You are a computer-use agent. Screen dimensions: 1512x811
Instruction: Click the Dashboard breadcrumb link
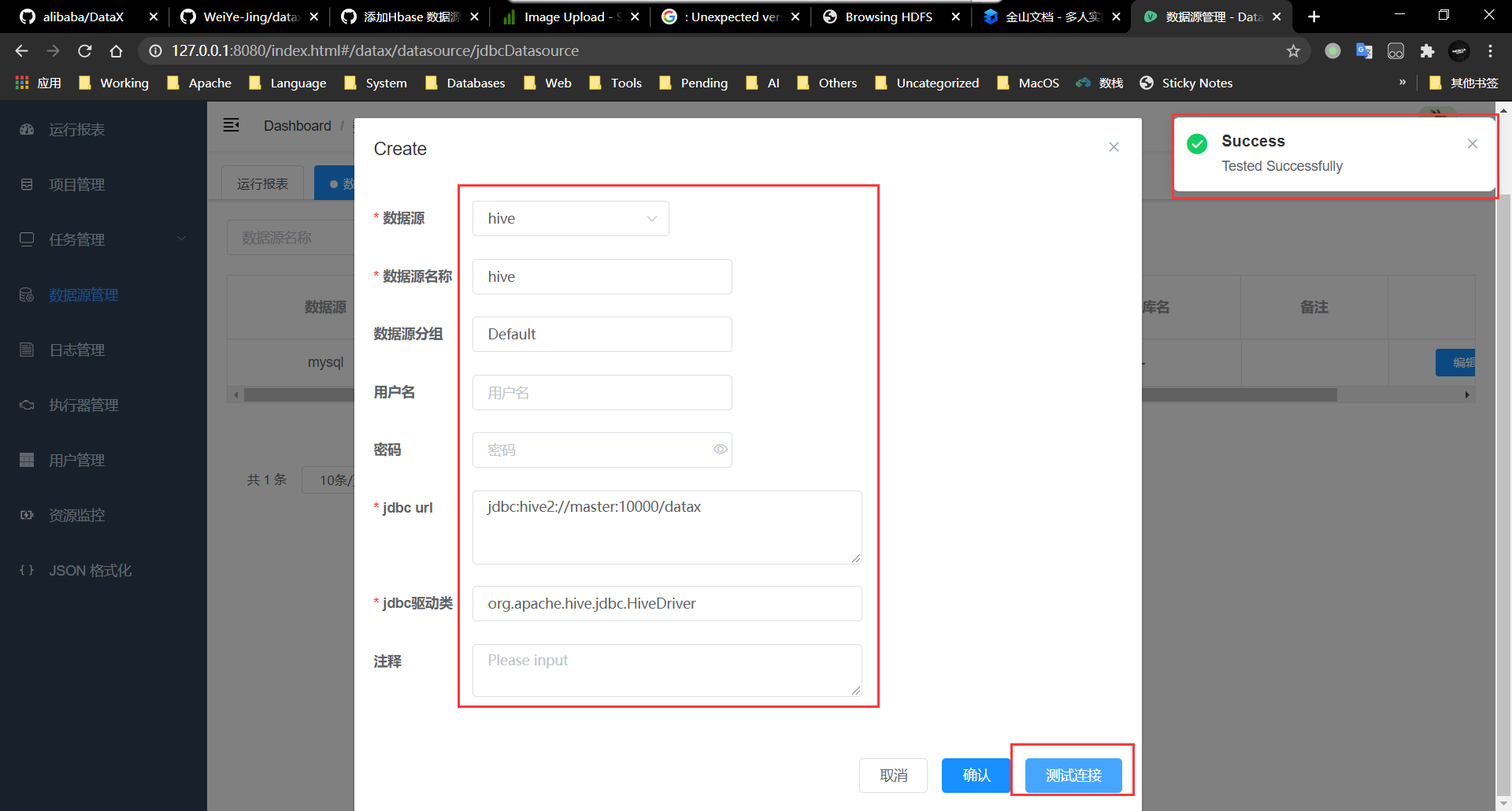click(298, 126)
